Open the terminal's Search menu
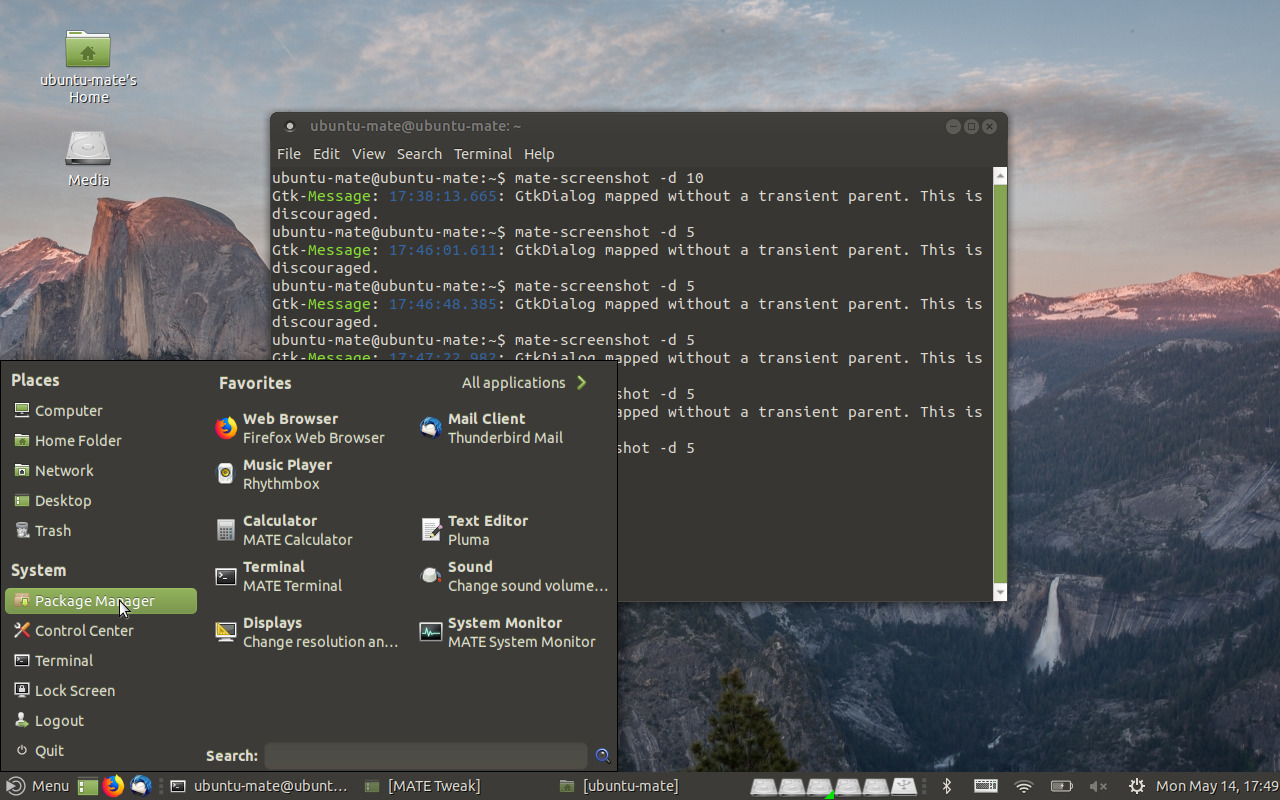The image size is (1280, 800). pos(419,153)
